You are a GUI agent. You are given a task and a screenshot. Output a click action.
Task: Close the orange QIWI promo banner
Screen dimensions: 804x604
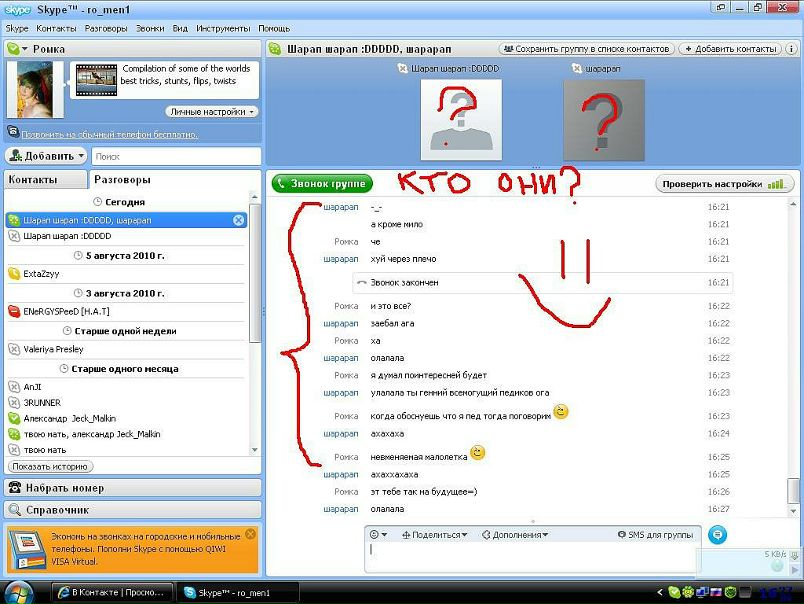point(250,535)
